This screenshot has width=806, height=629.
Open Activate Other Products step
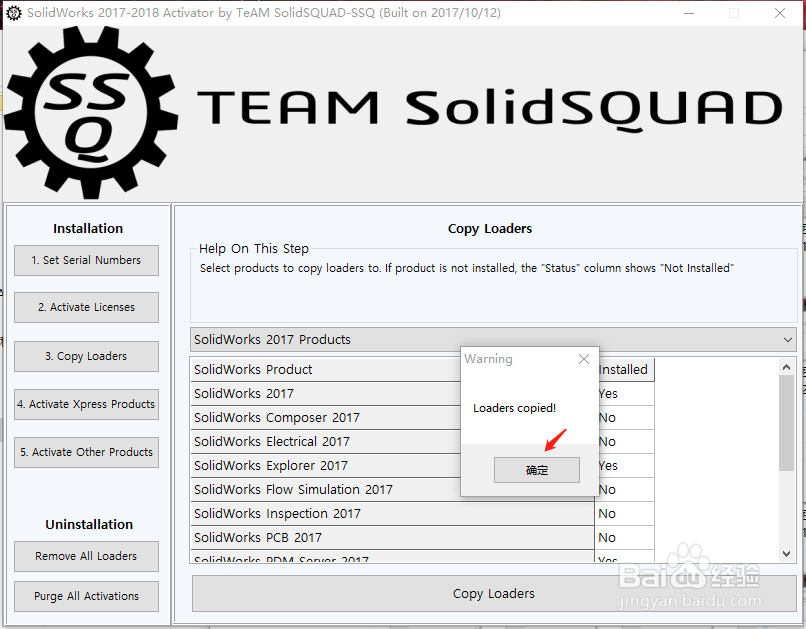coord(86,452)
